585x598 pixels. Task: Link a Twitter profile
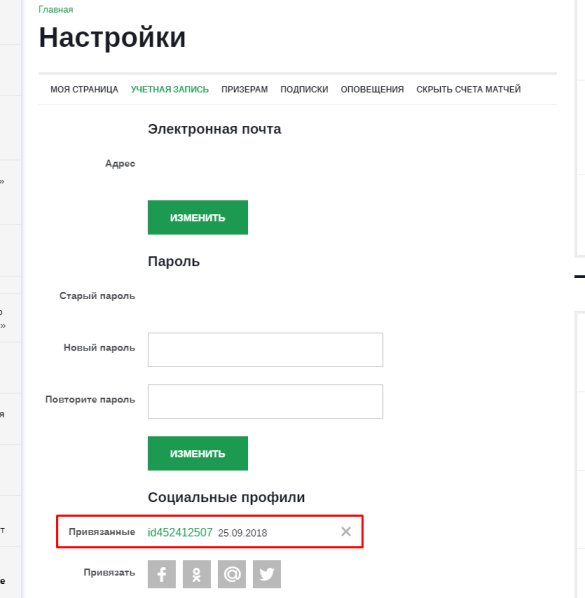point(267,574)
